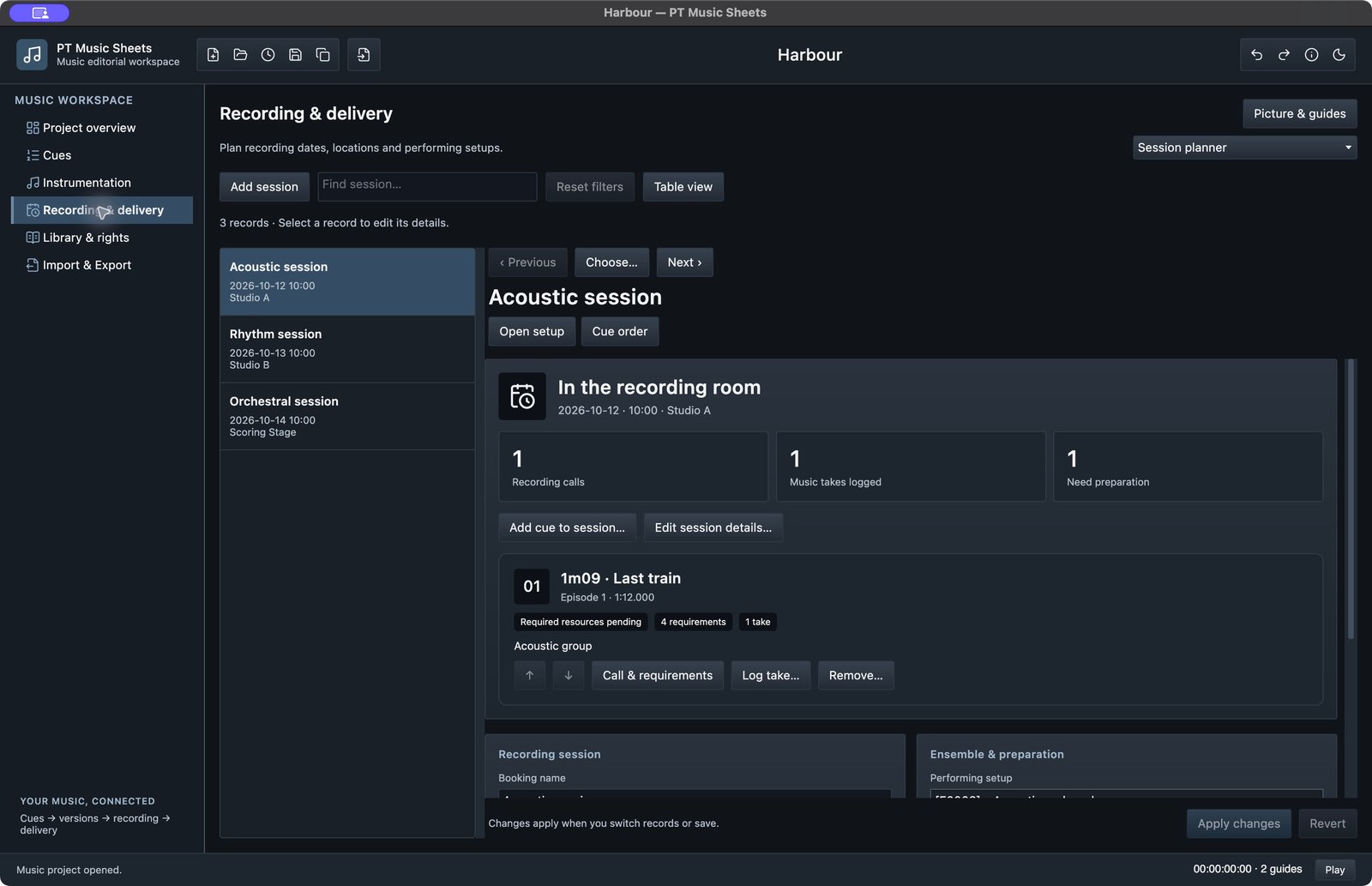The height and width of the screenshot is (886, 1372).
Task: Click the save copy duplicate icon
Action: pos(323,55)
